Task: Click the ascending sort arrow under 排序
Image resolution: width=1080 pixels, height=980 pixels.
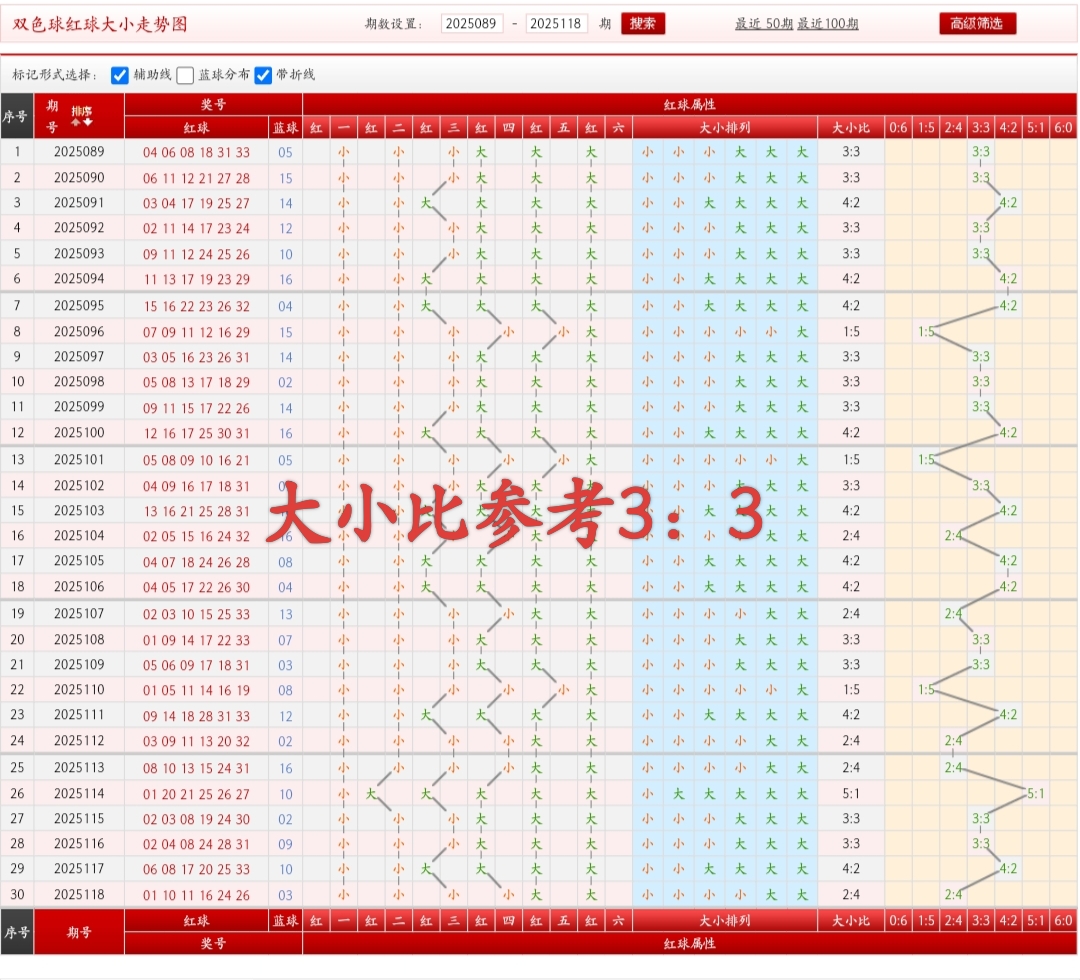Action: click(x=74, y=122)
